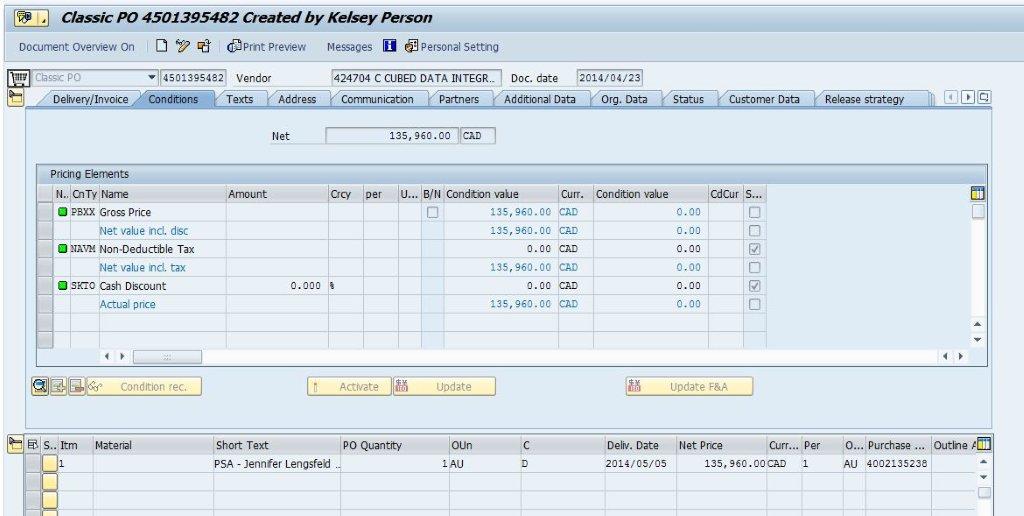Open Personal Setting
The image size is (1024, 516).
[x=452, y=47]
